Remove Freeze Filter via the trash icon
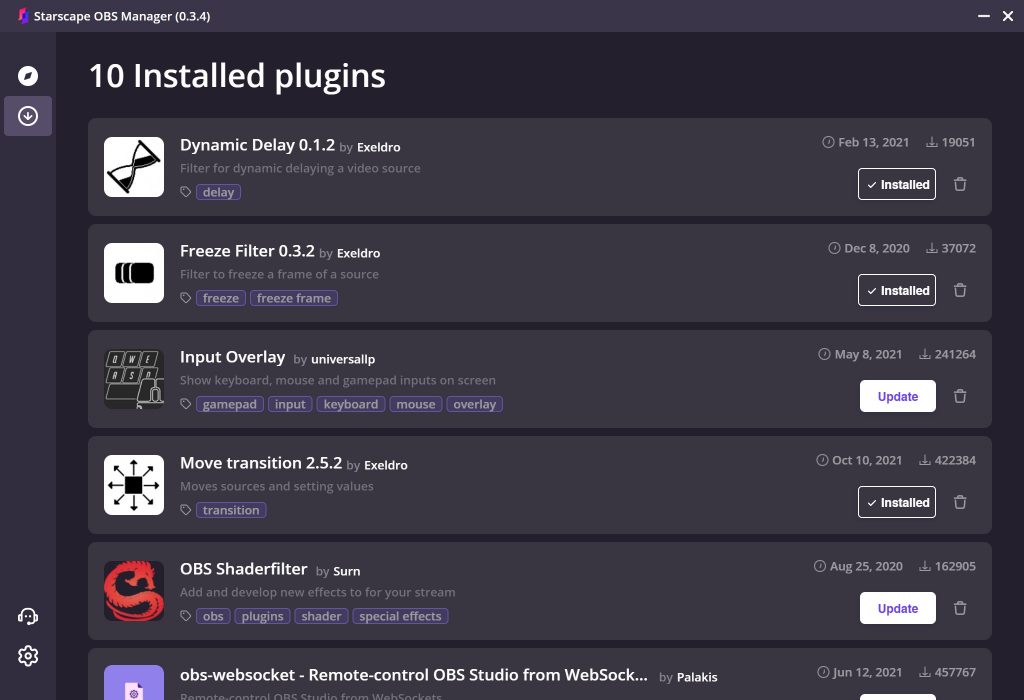 click(x=960, y=290)
